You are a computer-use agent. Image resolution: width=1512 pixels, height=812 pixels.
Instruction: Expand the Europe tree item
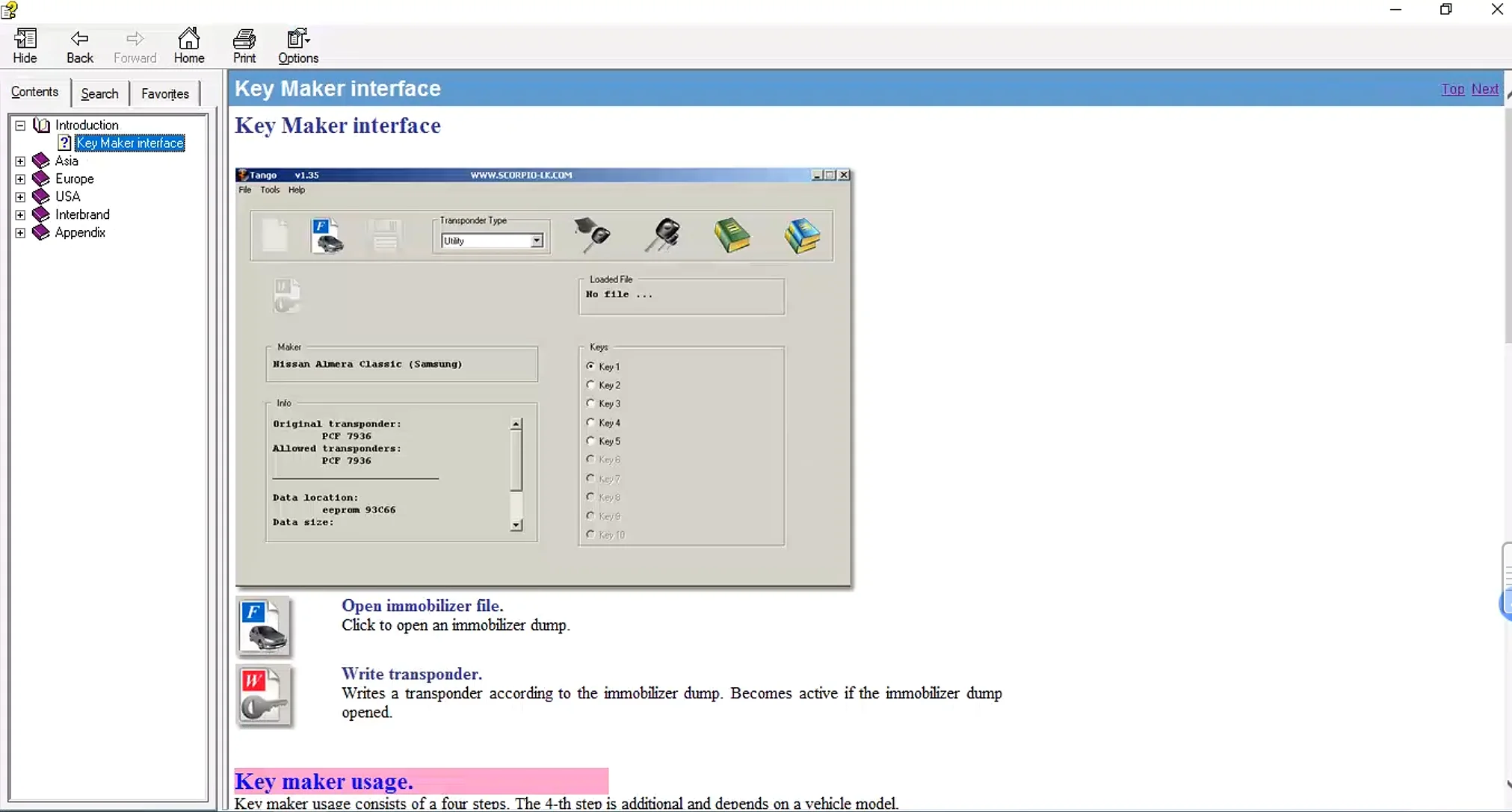[21, 178]
